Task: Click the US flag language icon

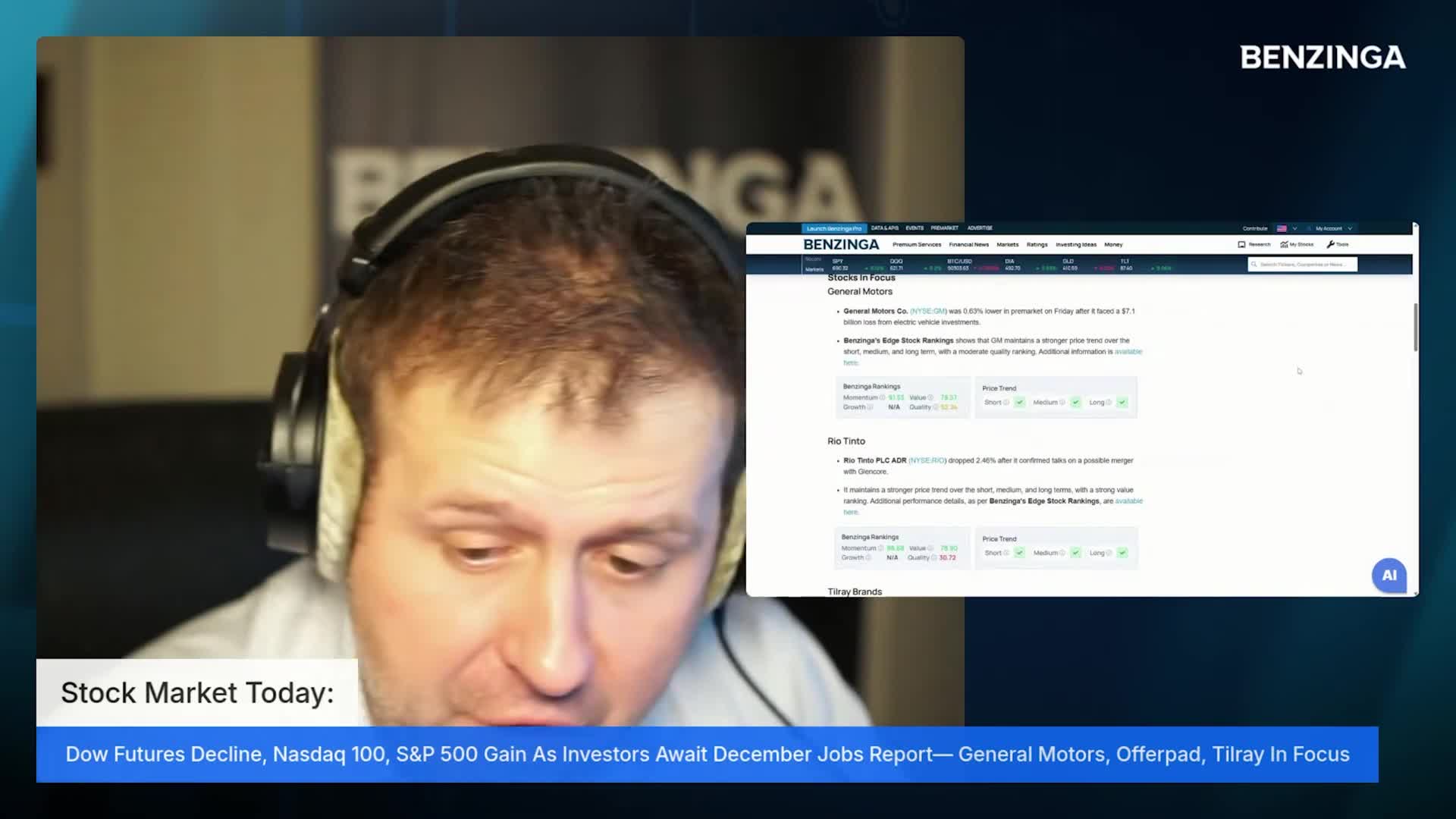Action: coord(1282,228)
